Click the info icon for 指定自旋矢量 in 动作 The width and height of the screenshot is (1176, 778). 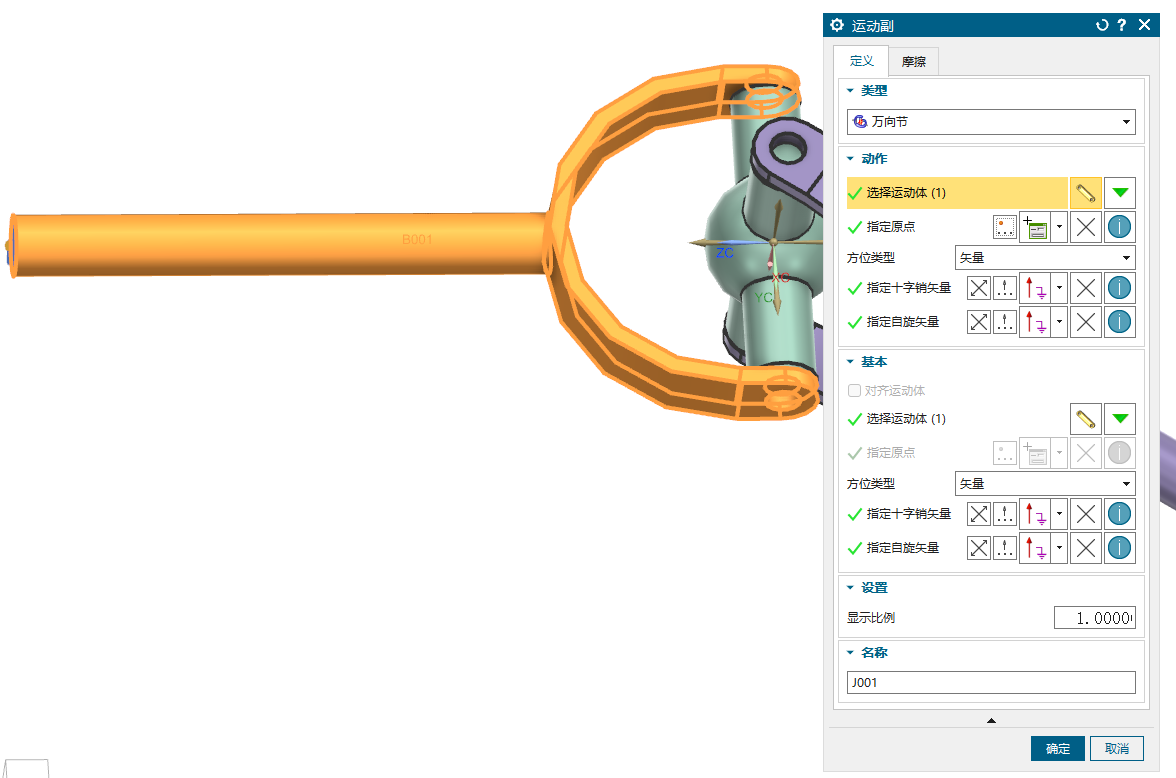[1120, 322]
